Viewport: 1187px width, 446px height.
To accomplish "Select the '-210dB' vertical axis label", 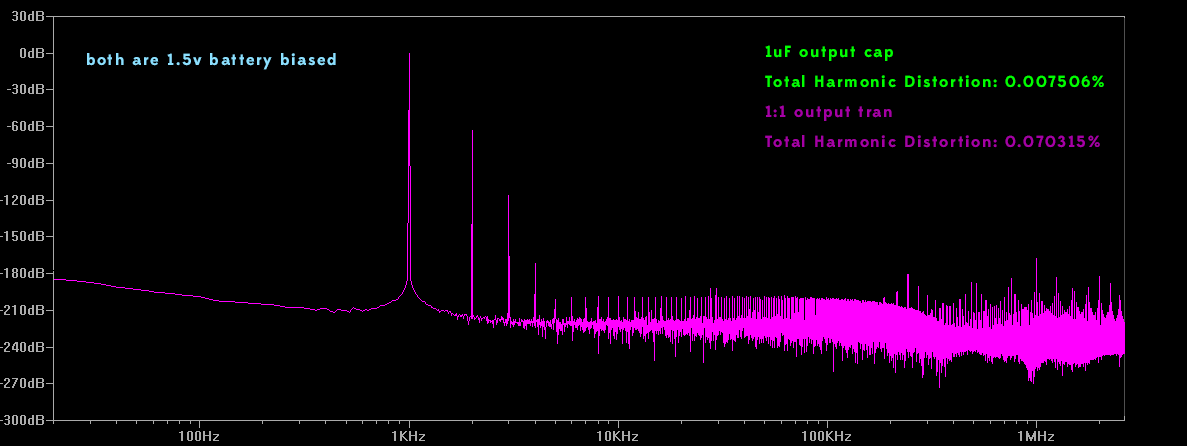I will 23,310.
